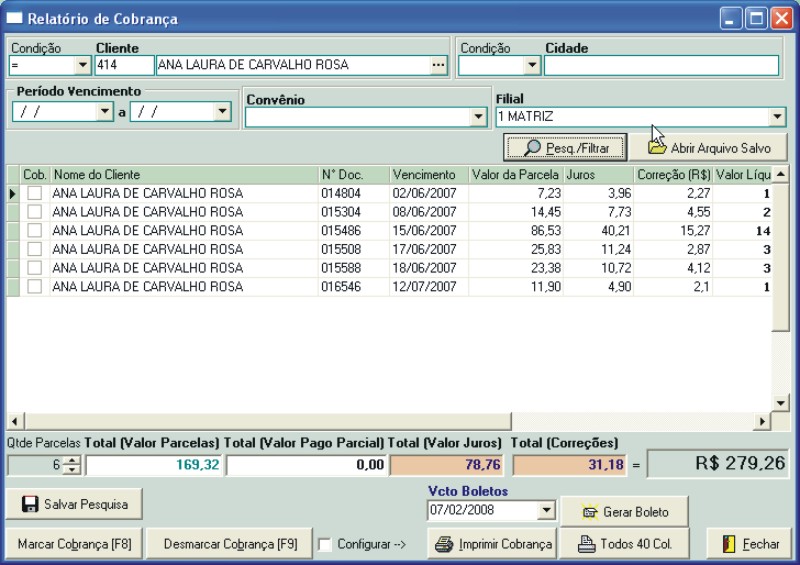Open the Período Vencimento end date dropdown

click(x=222, y=111)
